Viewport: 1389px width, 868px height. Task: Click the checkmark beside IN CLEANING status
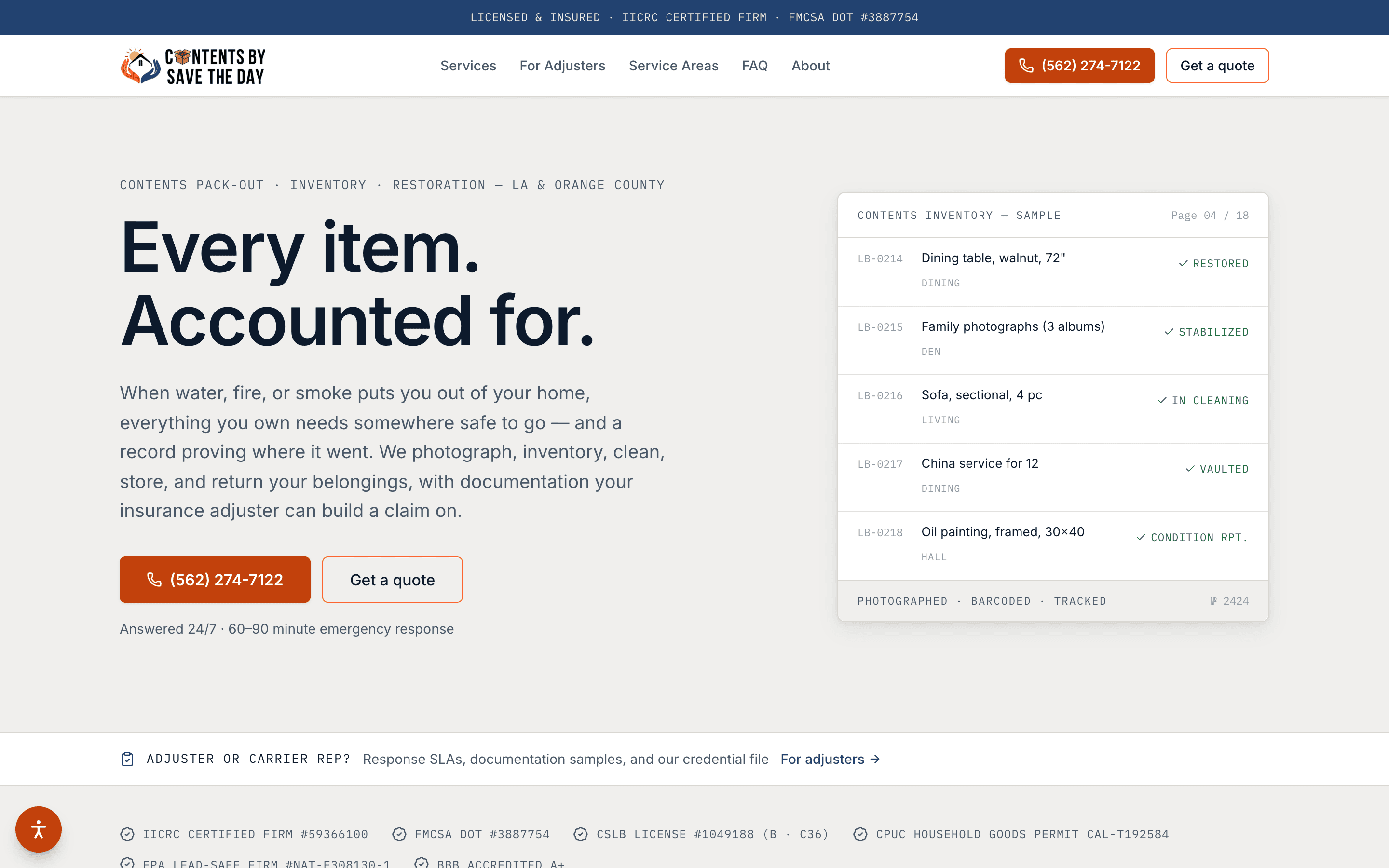click(1162, 400)
